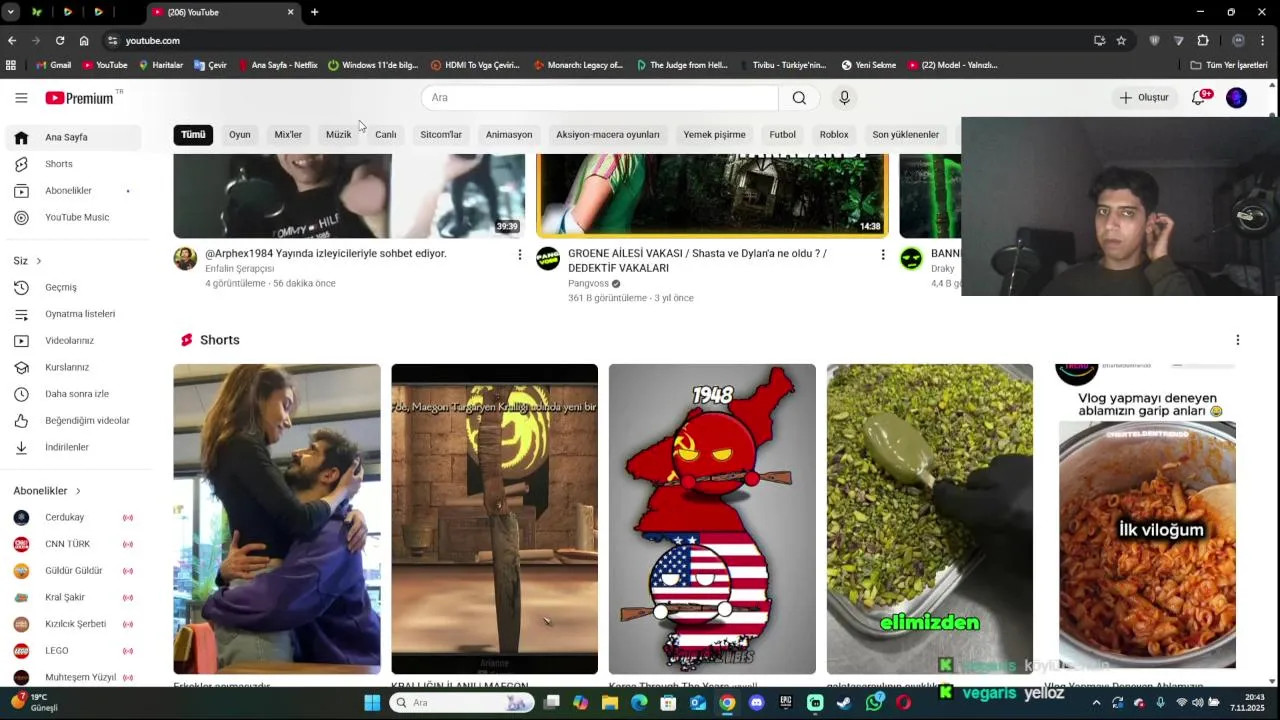Viewport: 1280px width, 720px height.
Task: Expand the Siz section
Action: click(x=28, y=261)
